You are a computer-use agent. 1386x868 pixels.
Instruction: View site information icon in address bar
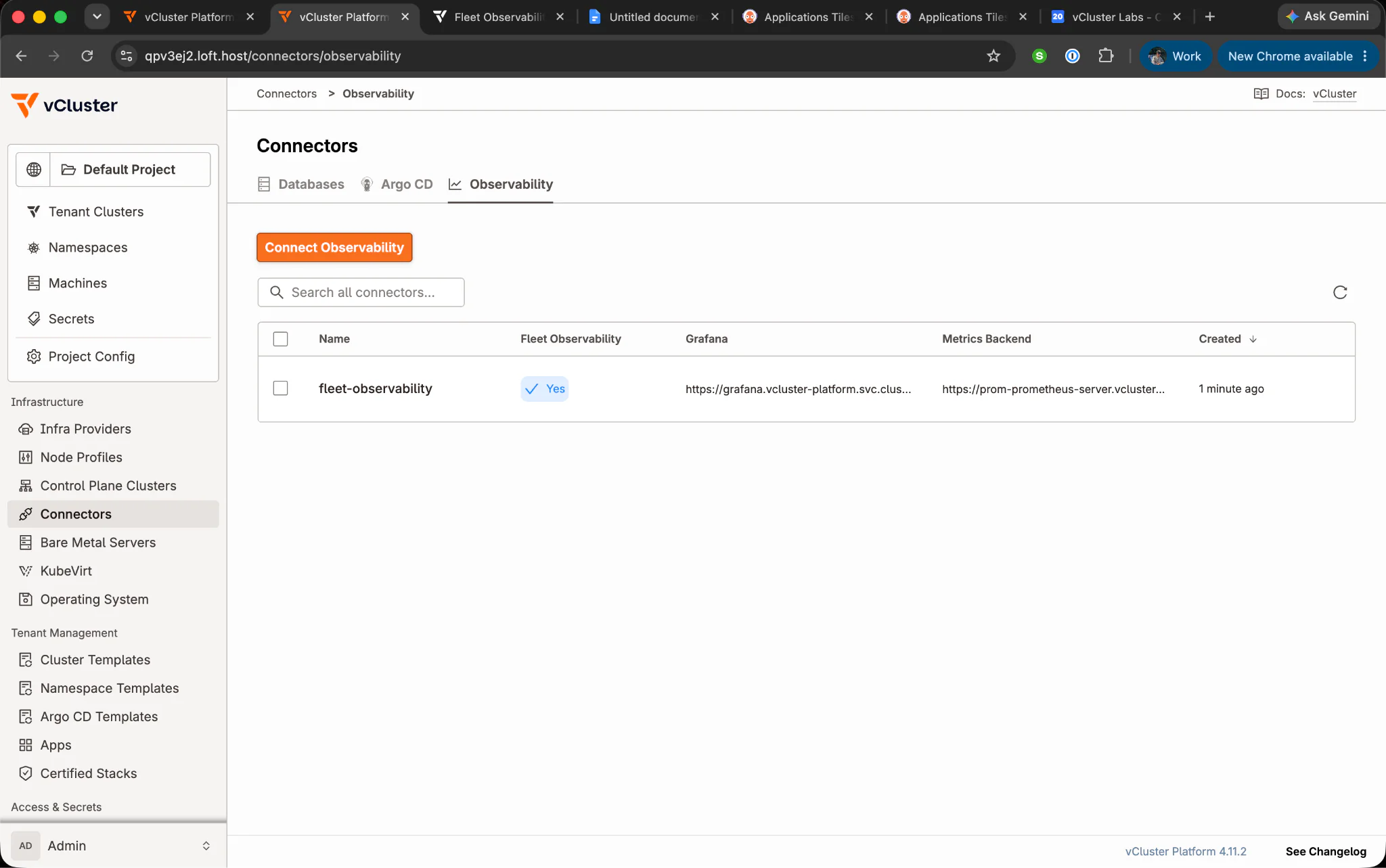127,56
